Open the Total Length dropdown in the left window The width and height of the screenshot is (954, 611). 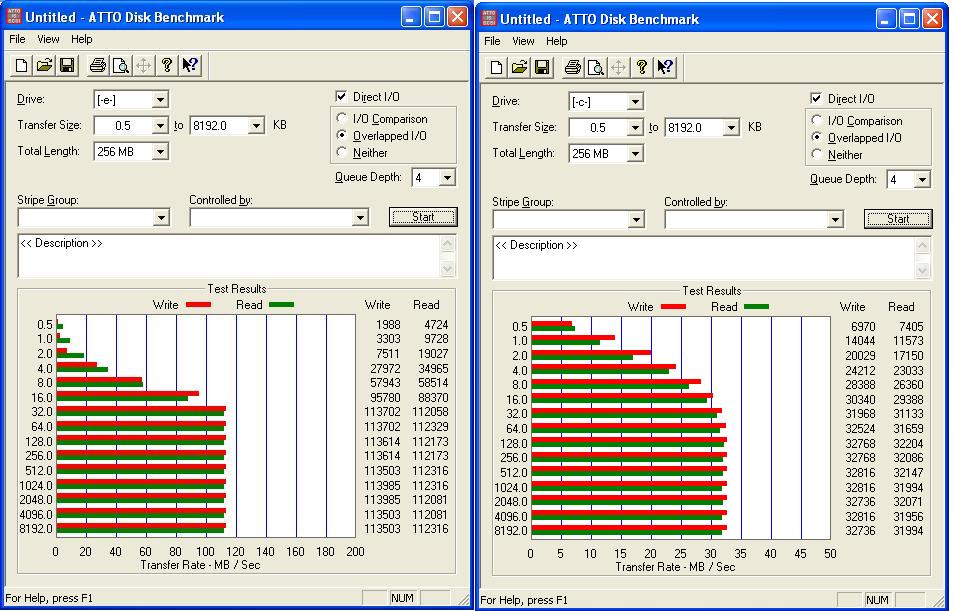160,152
